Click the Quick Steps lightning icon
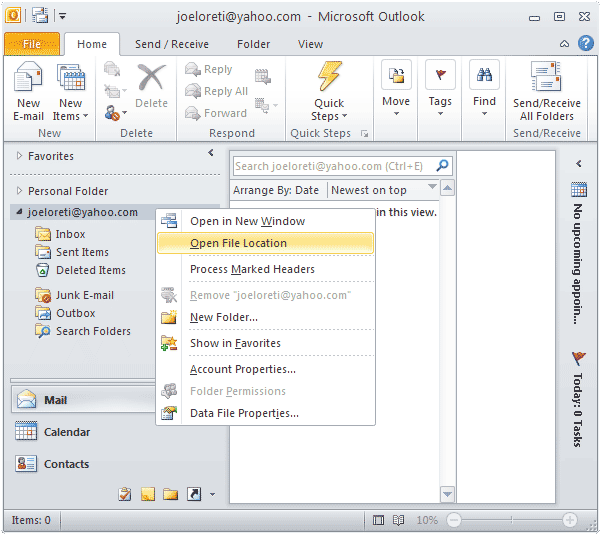The width and height of the screenshot is (601, 535). click(329, 79)
